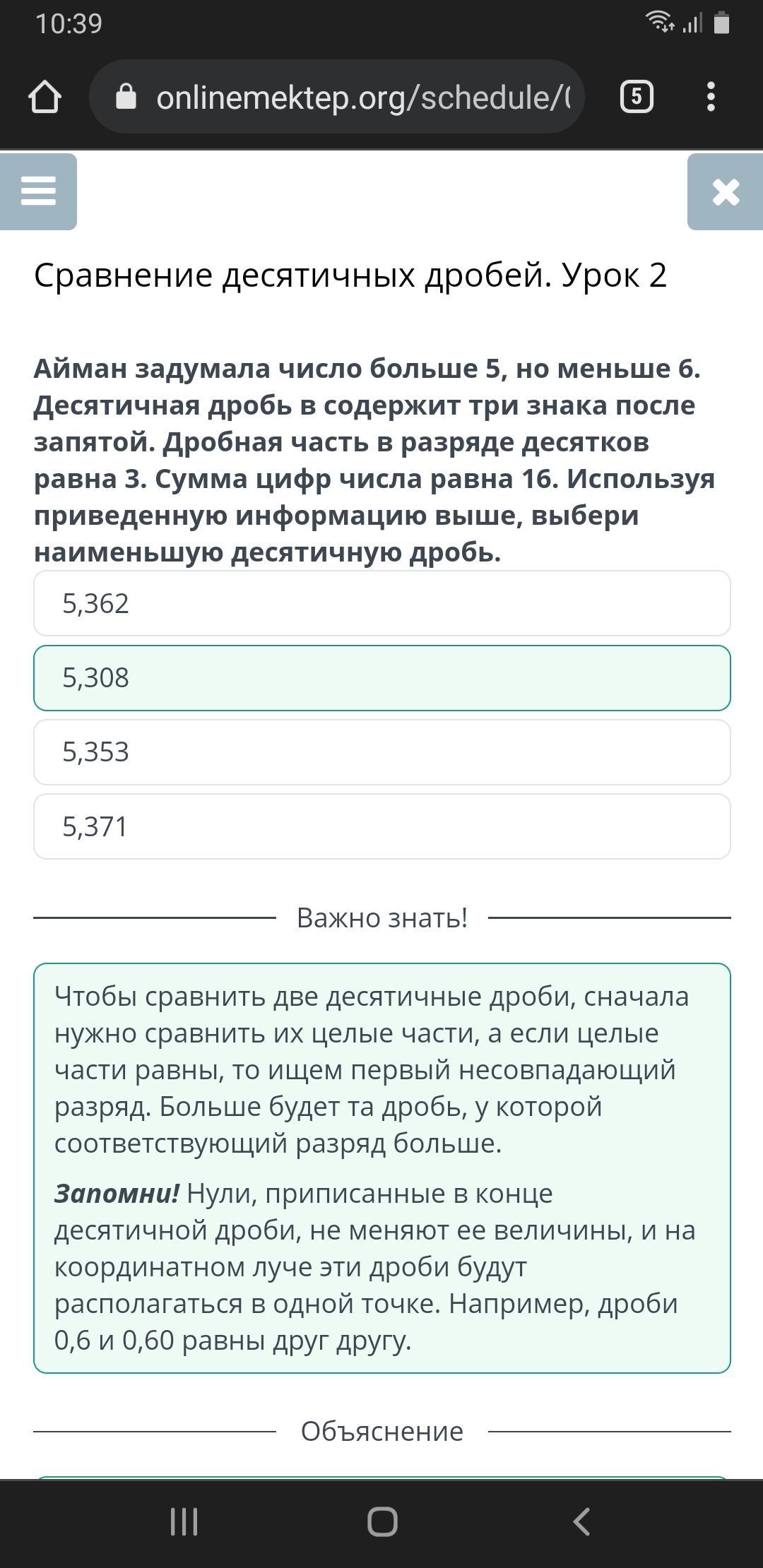The width and height of the screenshot is (763, 1568).
Task: Tap the browser home icon
Action: pyautogui.click(x=45, y=97)
